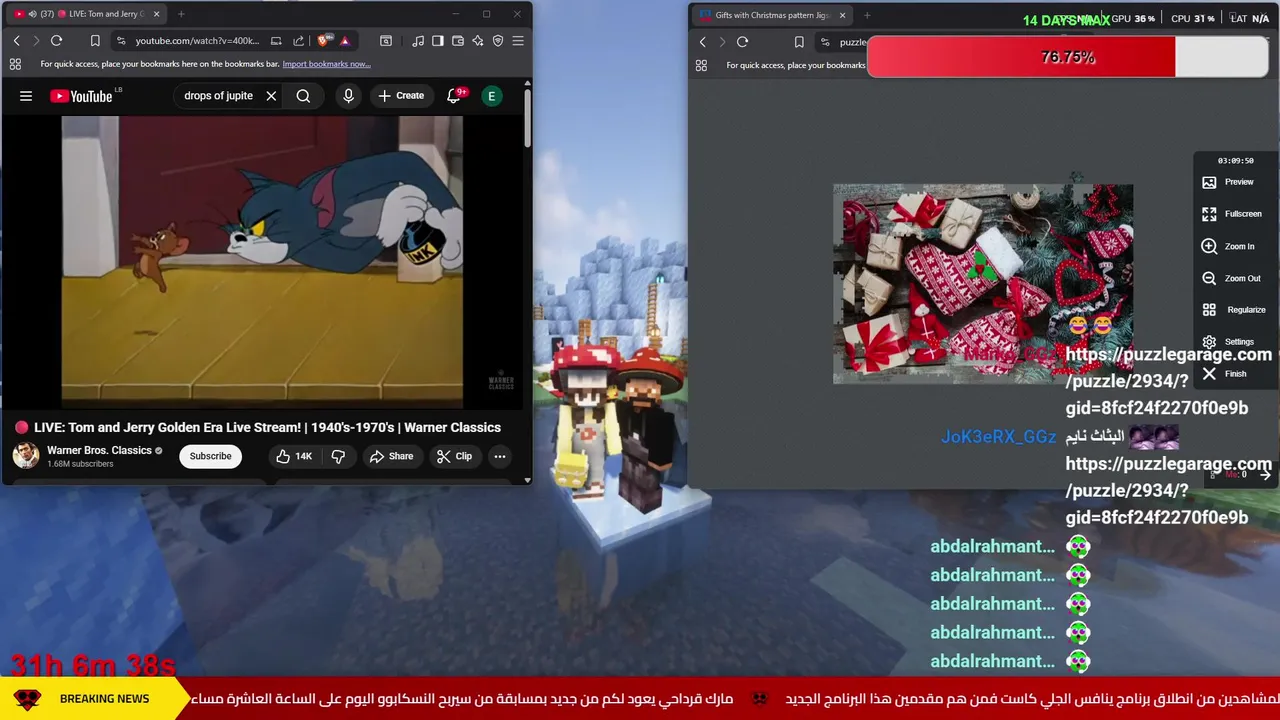Click the YouTube search field with drops of jupite
Image resolution: width=1280 pixels, height=720 pixels.
coord(219,96)
